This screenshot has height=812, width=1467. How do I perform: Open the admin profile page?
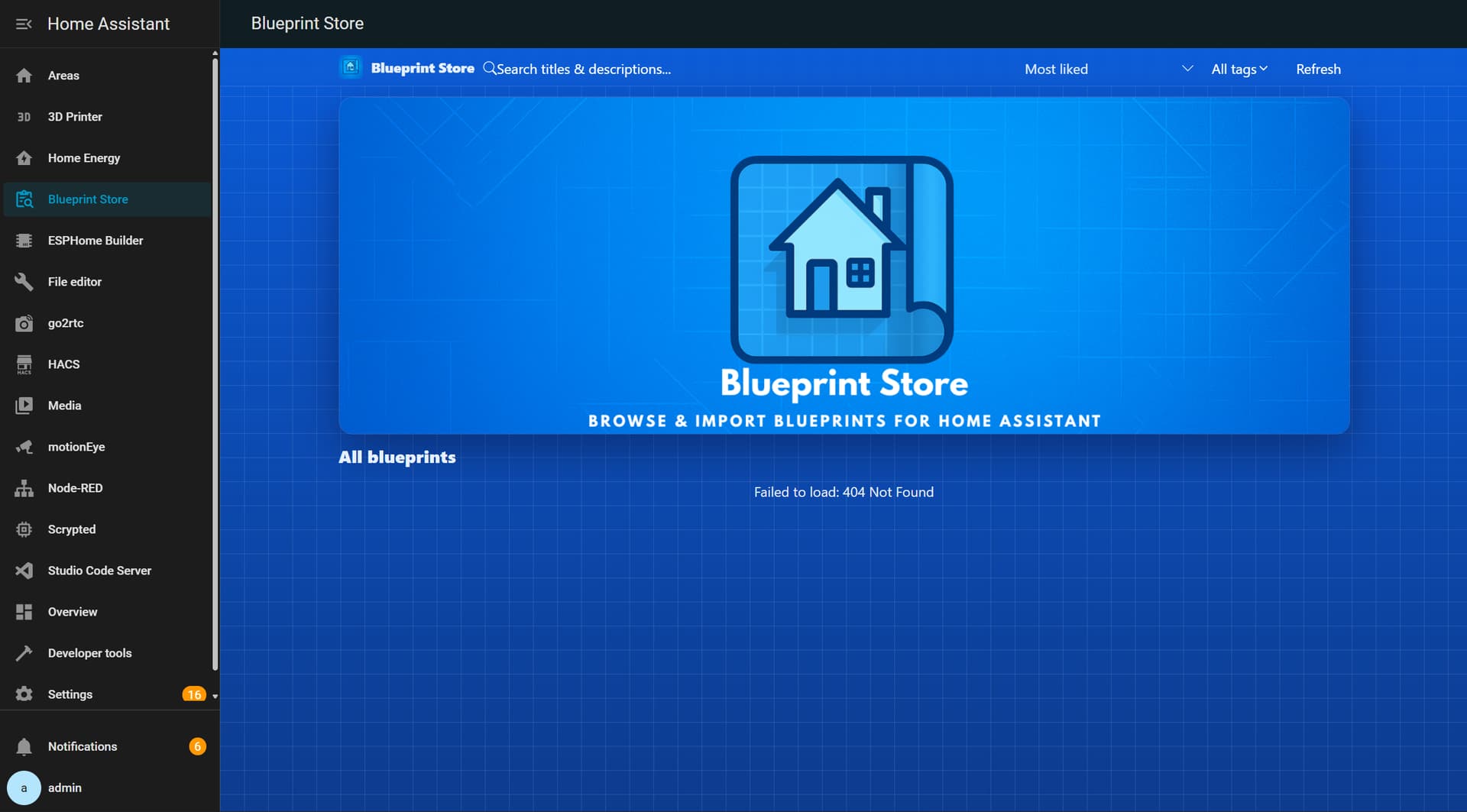107,788
